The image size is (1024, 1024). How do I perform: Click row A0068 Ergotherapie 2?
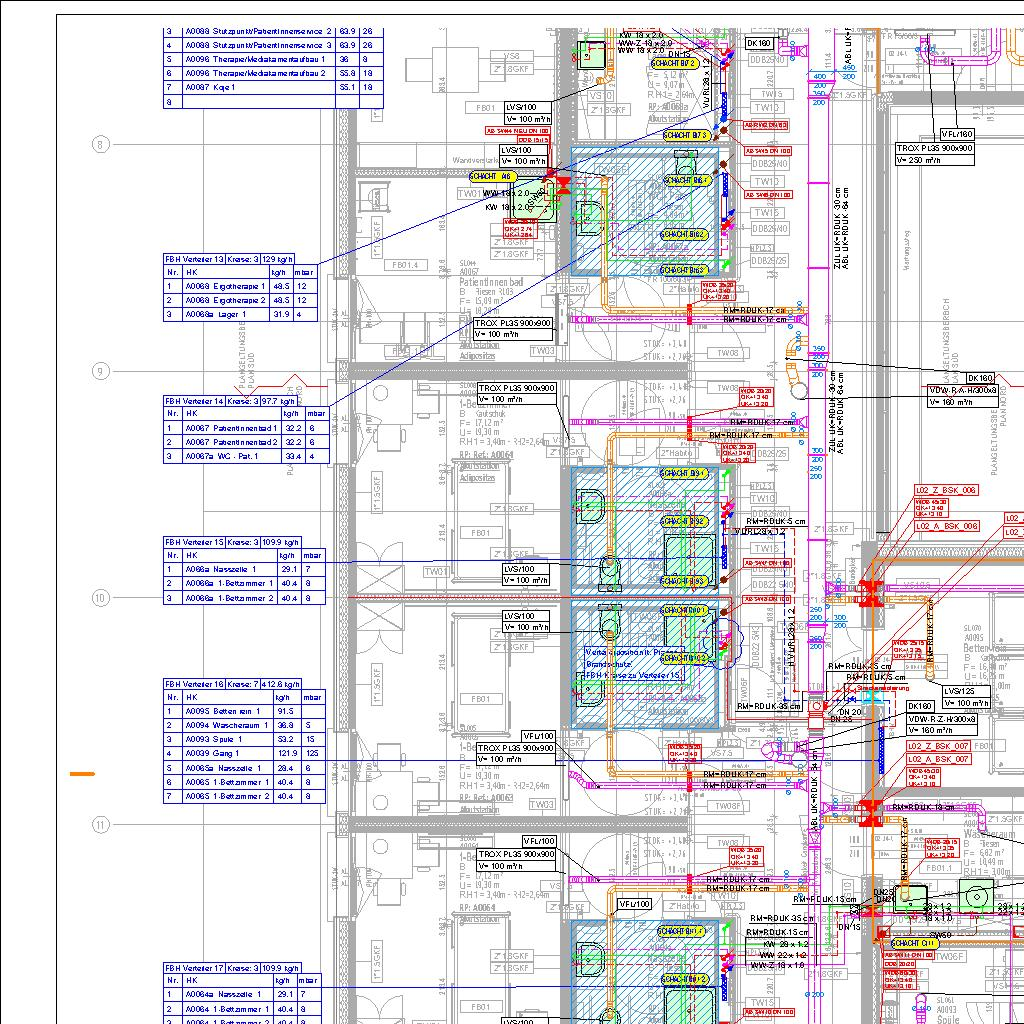coord(240,300)
